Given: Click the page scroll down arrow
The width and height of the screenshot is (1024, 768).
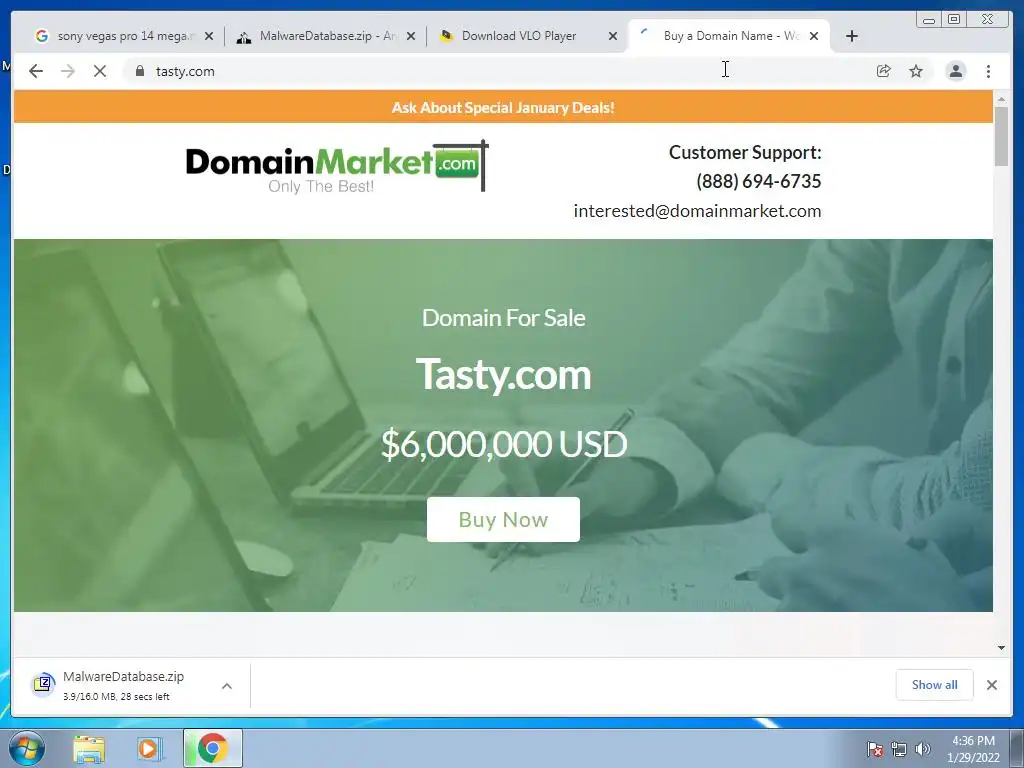Looking at the screenshot, I should click(x=1002, y=648).
